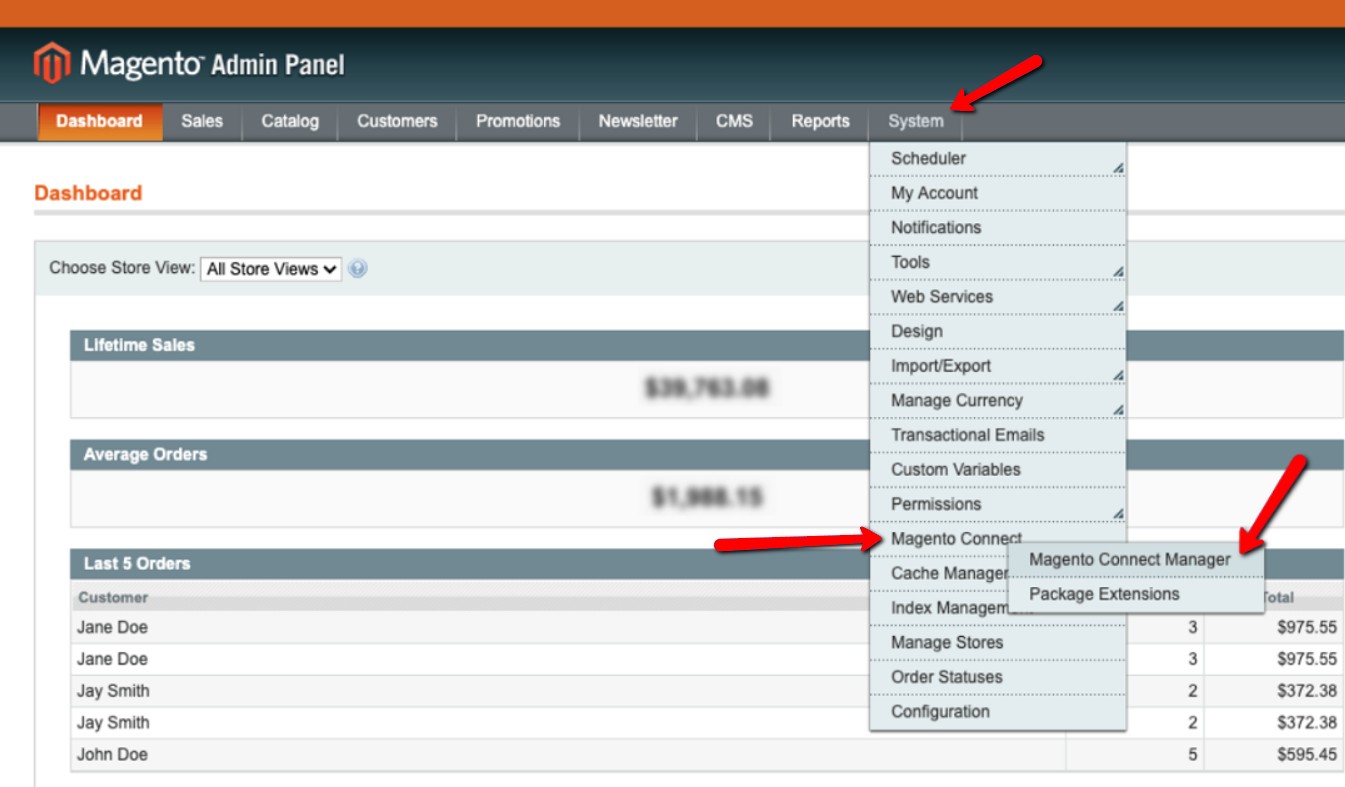Open the Promotions menu
The image size is (1345, 787).
point(518,122)
